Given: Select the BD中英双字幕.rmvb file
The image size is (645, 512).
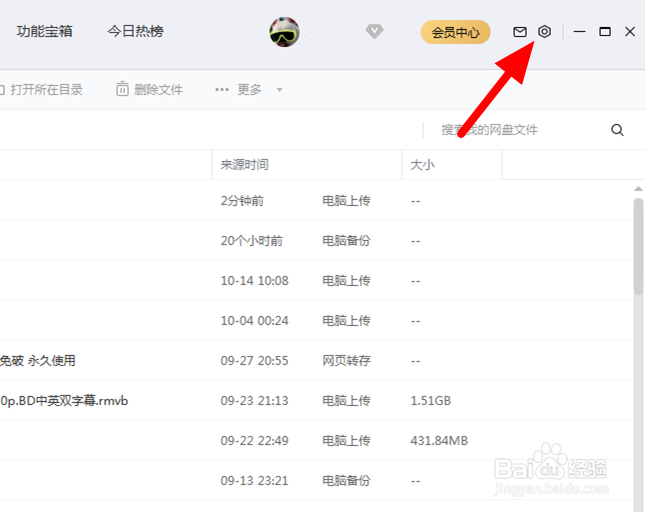Looking at the screenshot, I should pyautogui.click(x=64, y=401).
